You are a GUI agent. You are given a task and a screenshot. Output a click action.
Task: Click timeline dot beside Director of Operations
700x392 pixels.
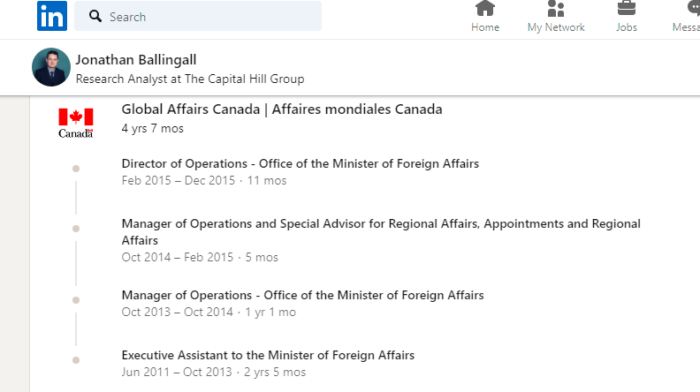[x=76, y=169]
